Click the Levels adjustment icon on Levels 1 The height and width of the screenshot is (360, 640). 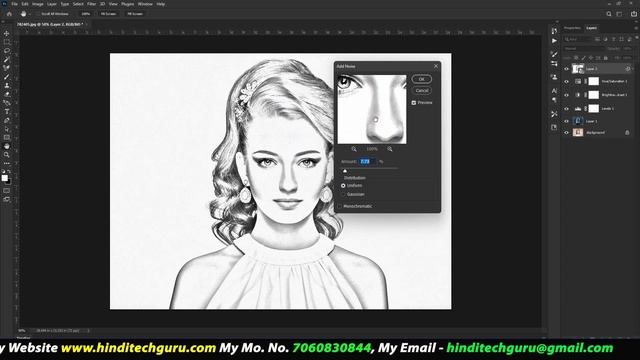[578, 109]
